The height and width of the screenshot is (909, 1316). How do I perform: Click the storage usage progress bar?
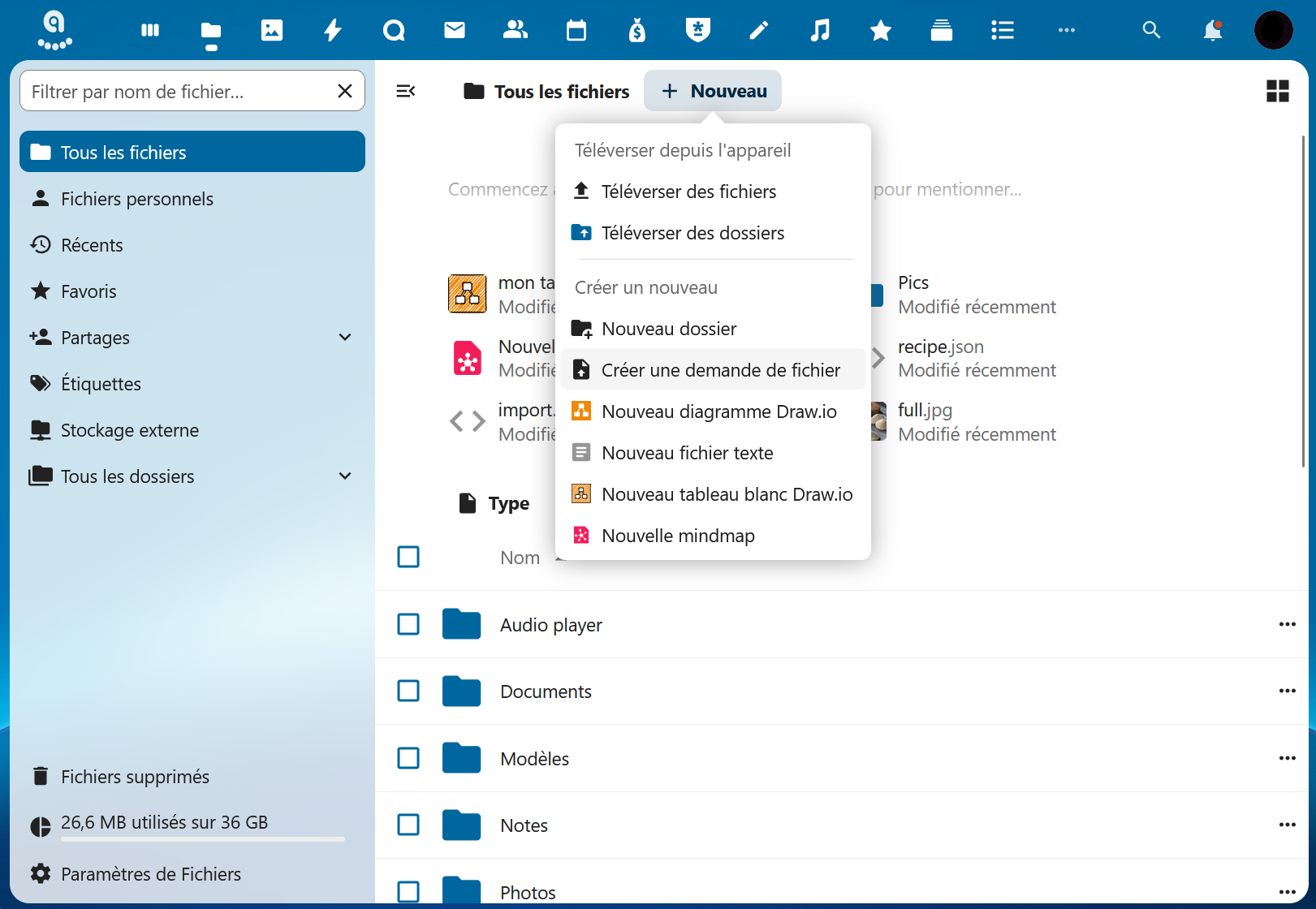pyautogui.click(x=203, y=838)
